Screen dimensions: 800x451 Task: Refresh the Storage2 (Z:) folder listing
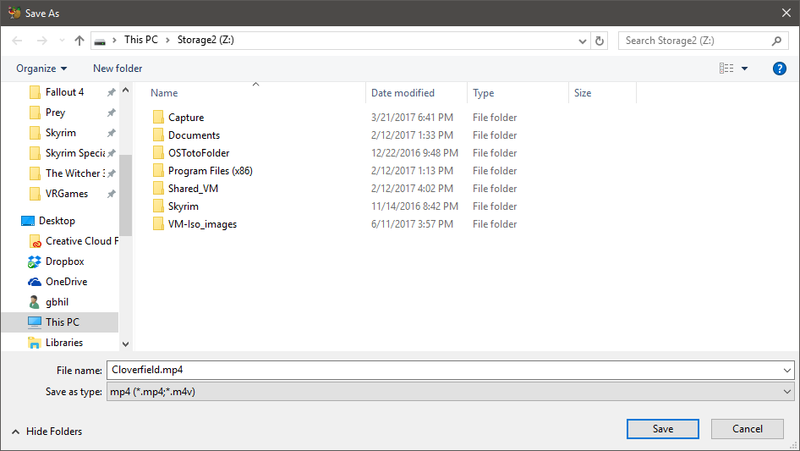coord(600,42)
